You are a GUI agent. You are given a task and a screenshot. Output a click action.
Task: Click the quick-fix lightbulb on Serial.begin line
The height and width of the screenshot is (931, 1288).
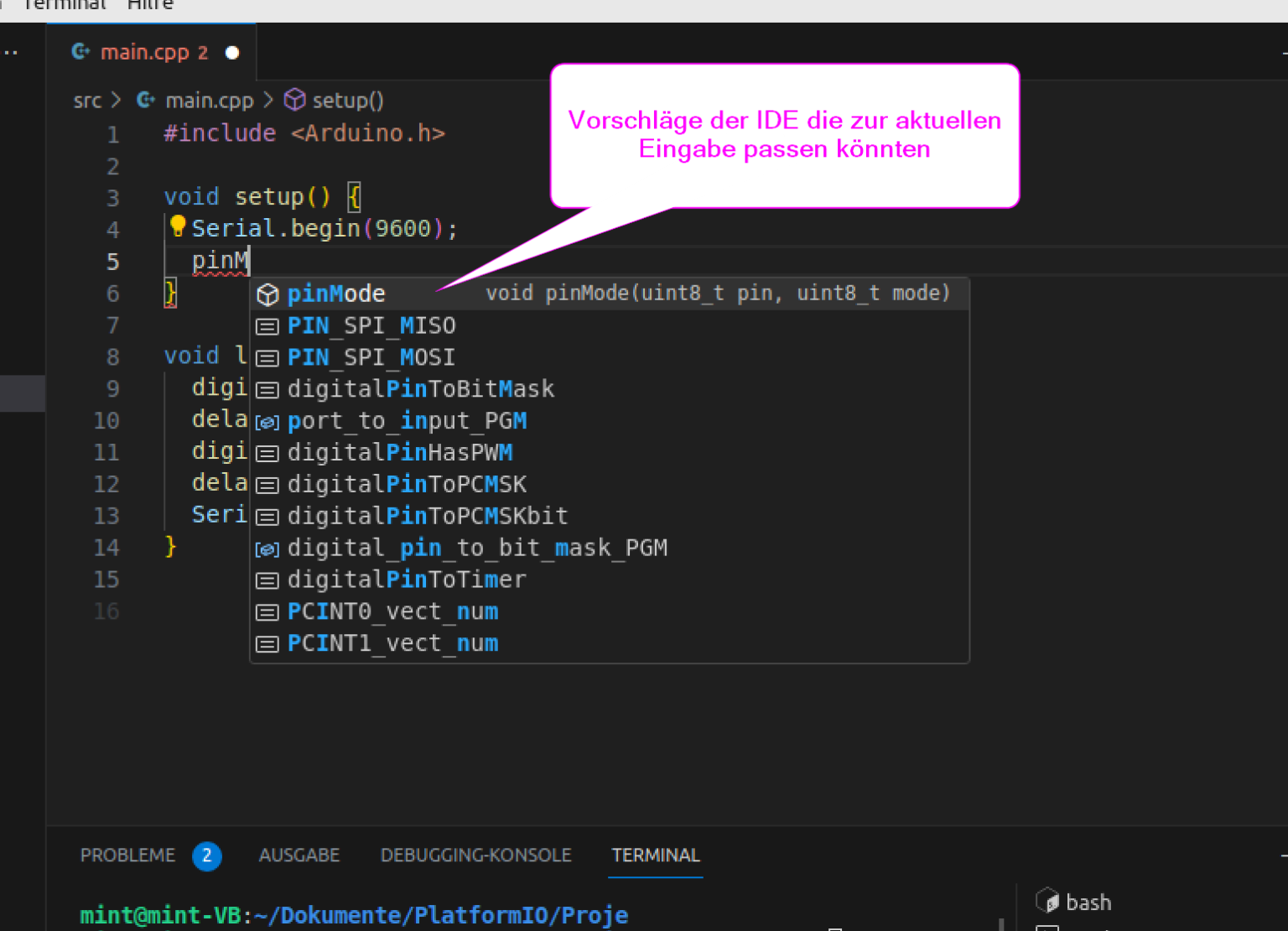[x=177, y=225]
